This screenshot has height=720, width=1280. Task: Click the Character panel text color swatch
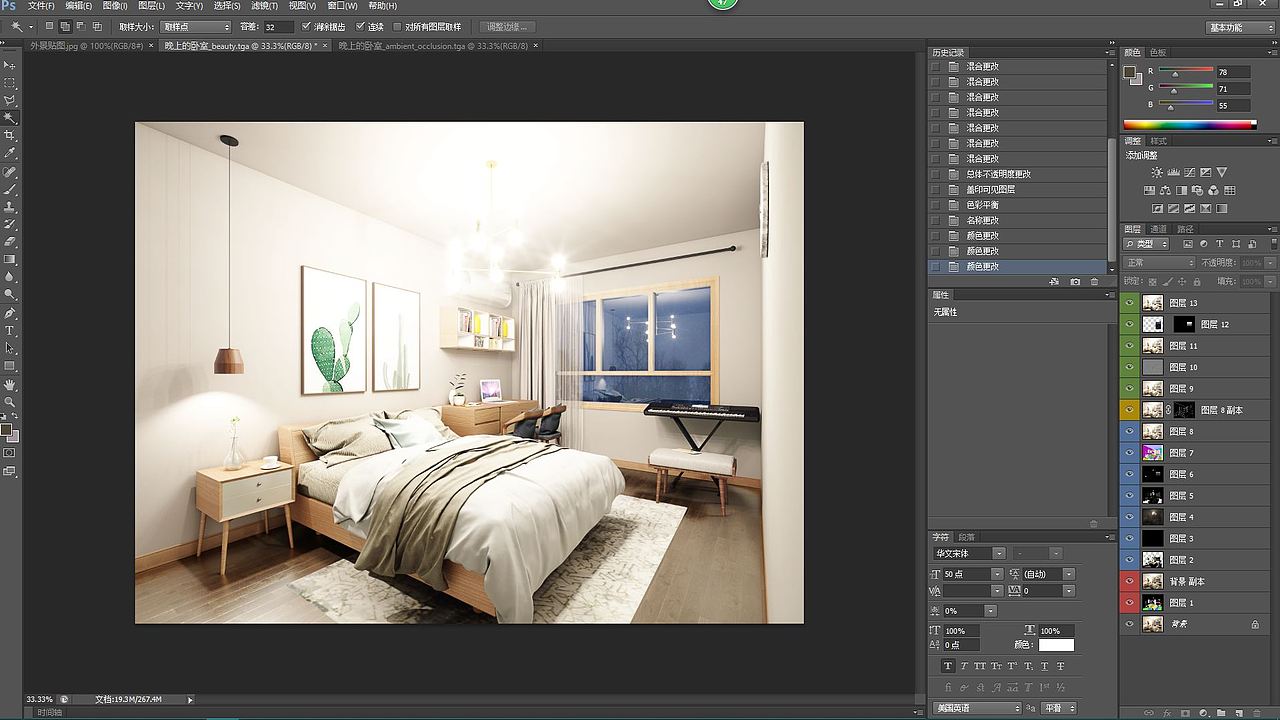(x=1056, y=645)
